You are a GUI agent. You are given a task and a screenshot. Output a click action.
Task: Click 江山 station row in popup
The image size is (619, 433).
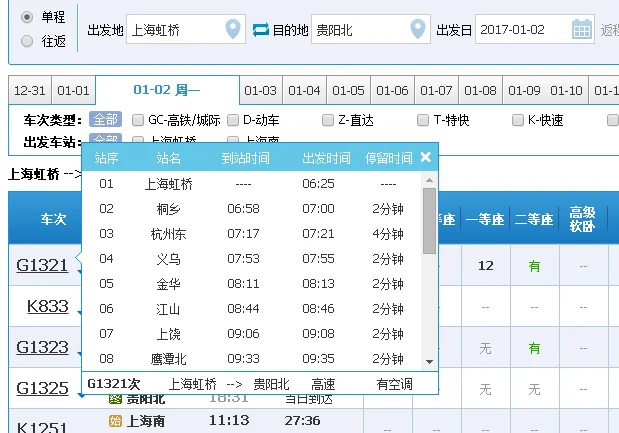252,309
